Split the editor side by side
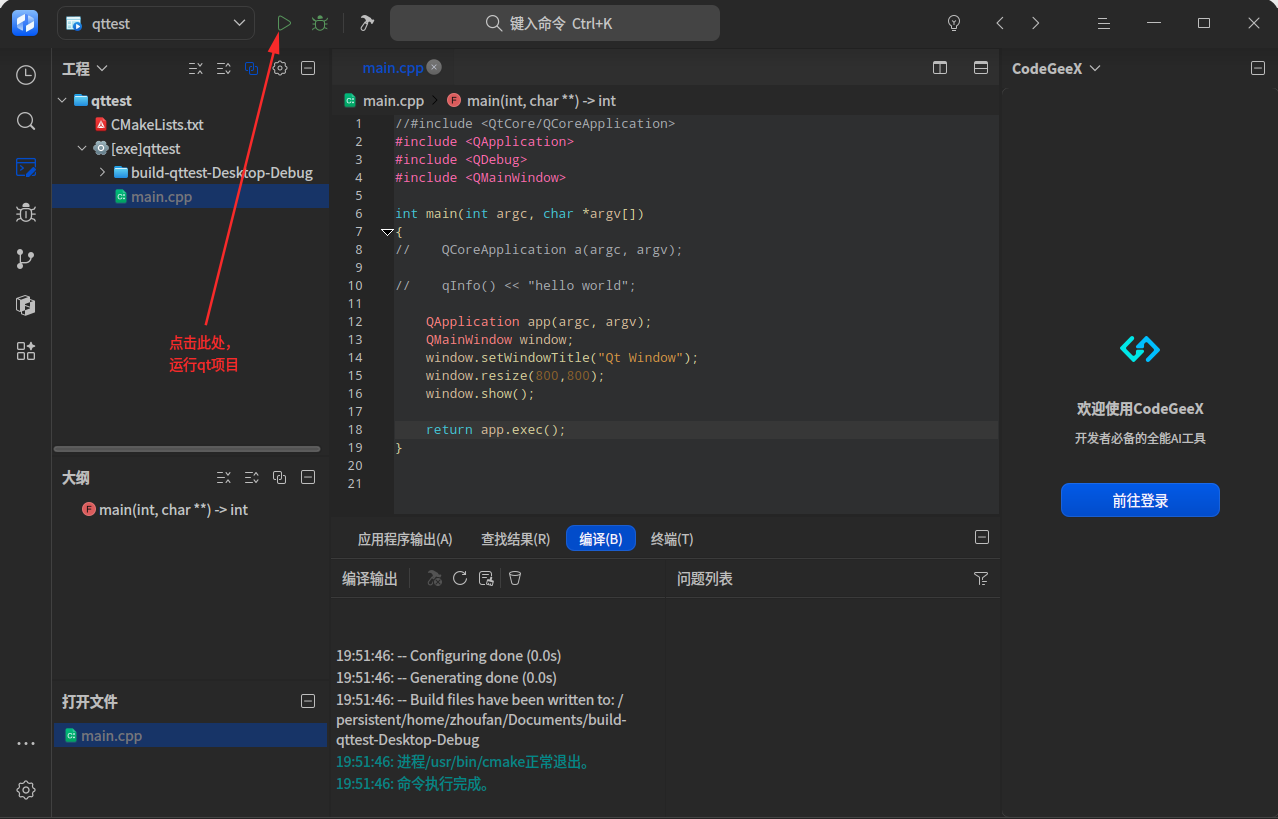This screenshot has height=819, width=1278. (940, 68)
